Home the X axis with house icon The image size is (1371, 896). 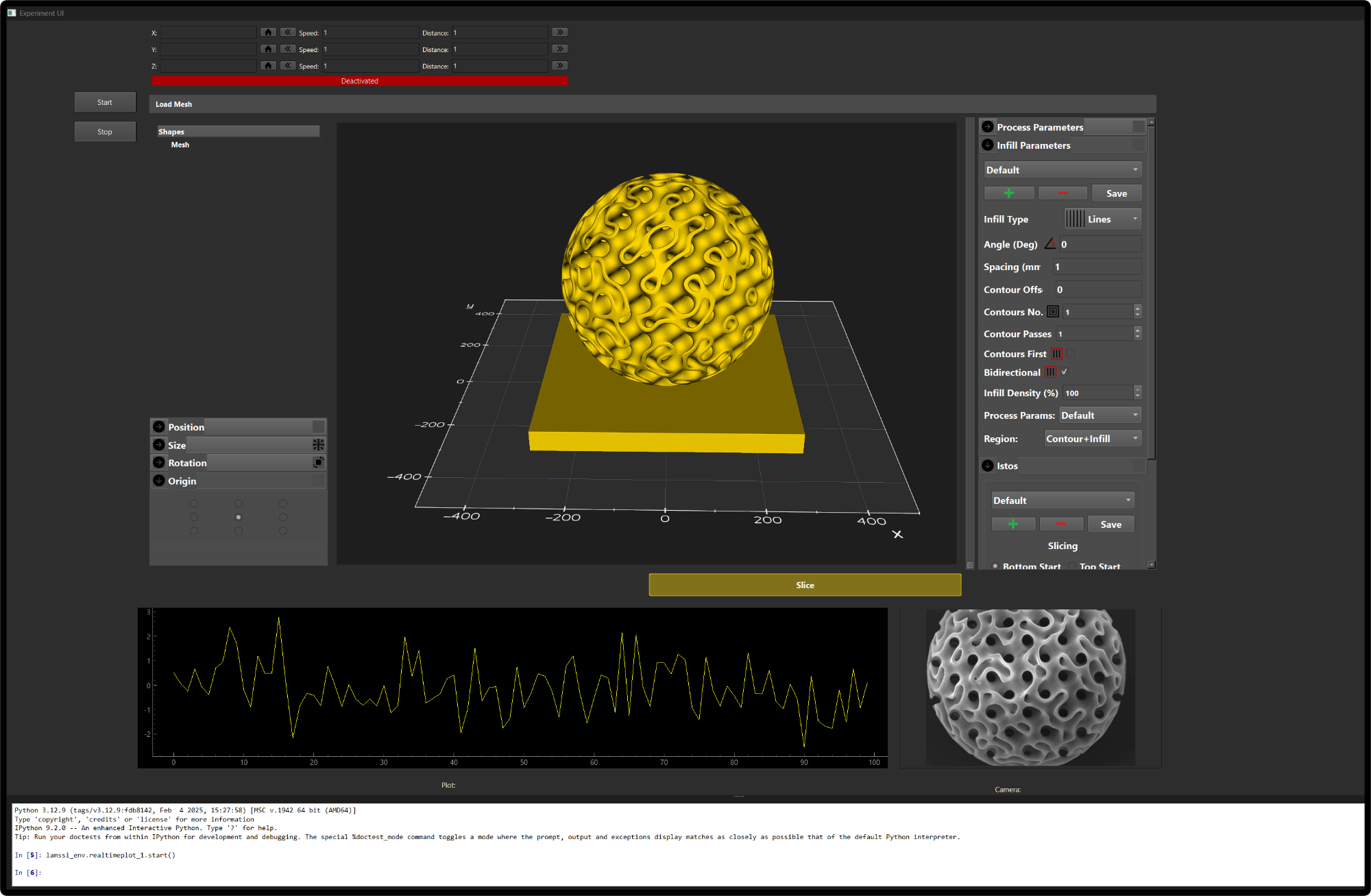tap(268, 32)
